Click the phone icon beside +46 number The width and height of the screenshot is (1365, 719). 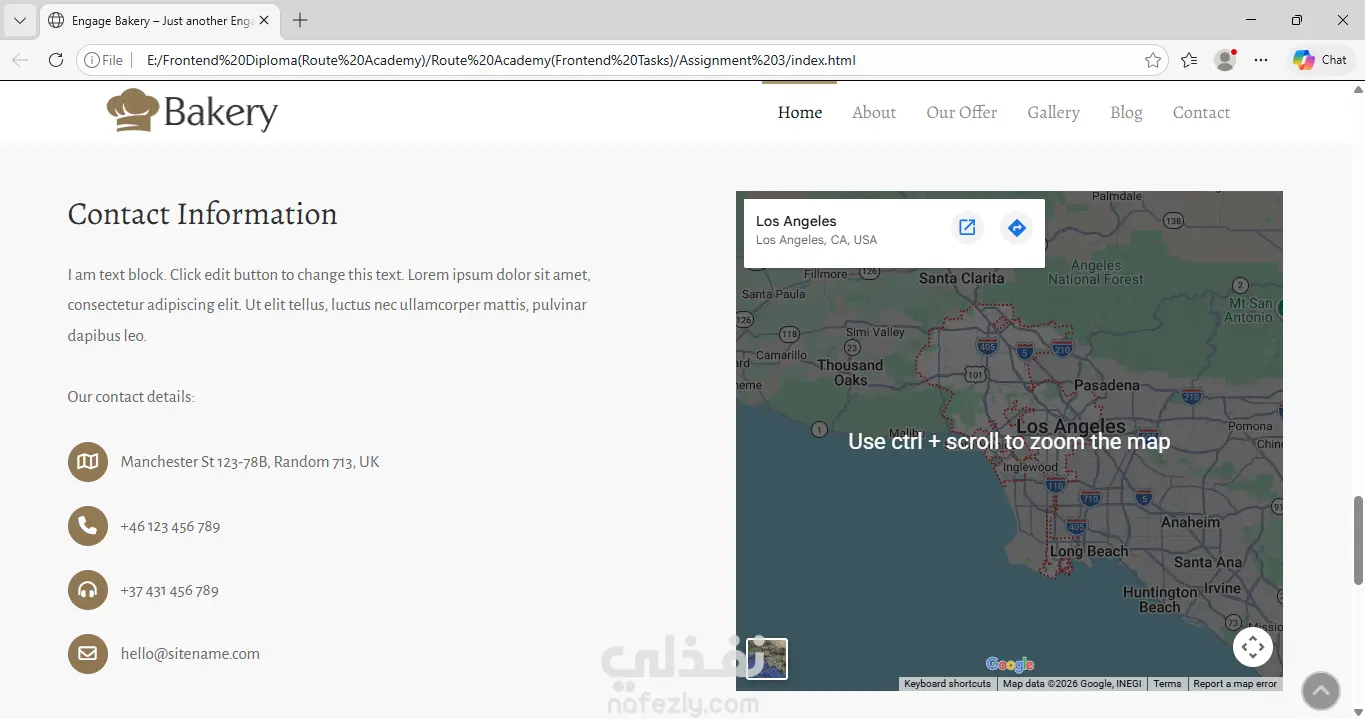(88, 526)
